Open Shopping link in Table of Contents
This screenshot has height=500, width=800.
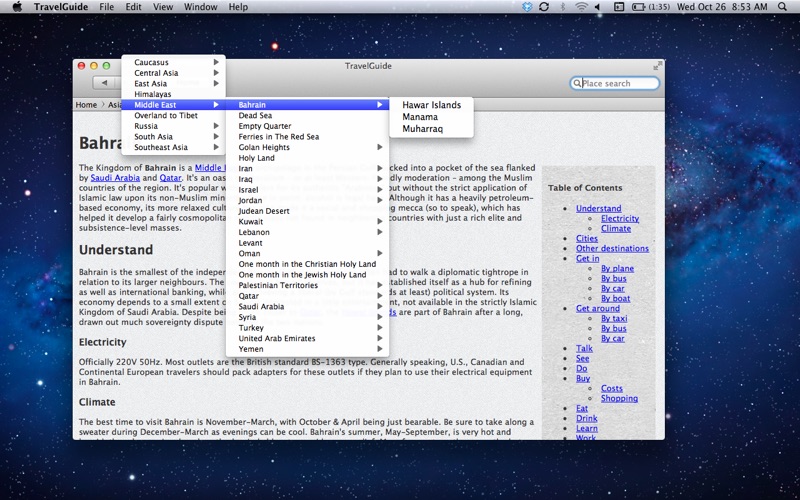point(619,398)
